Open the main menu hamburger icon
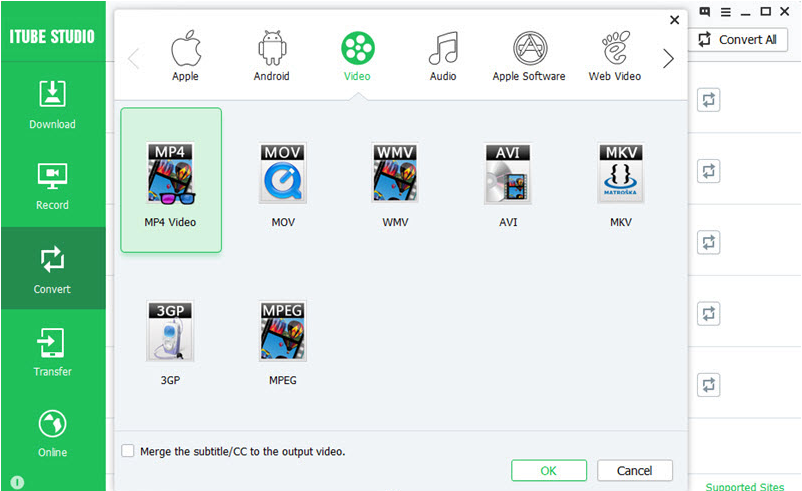Viewport: 802px width, 491px height. click(725, 12)
